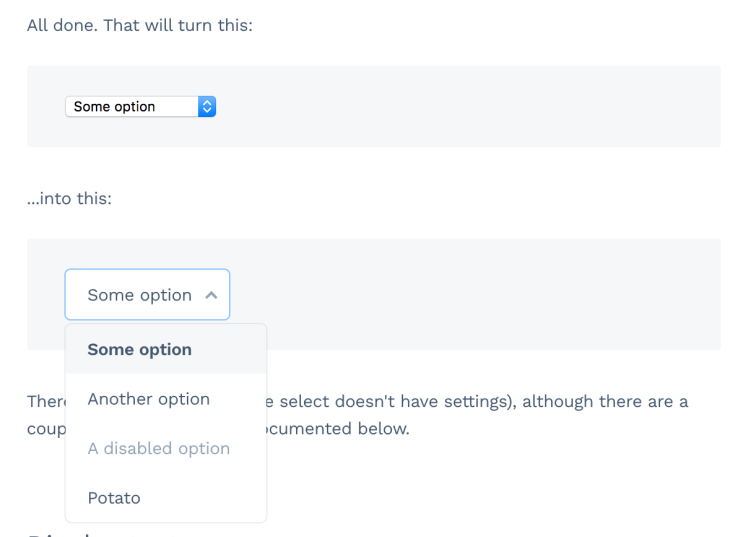Click 'A disabled option' entry
The height and width of the screenshot is (537, 743).
[x=166, y=448]
